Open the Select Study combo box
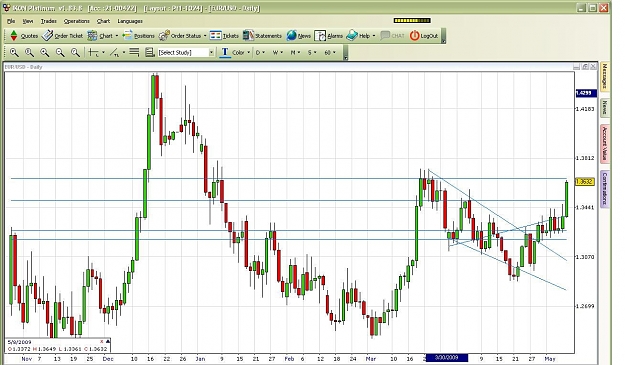 click(186, 52)
